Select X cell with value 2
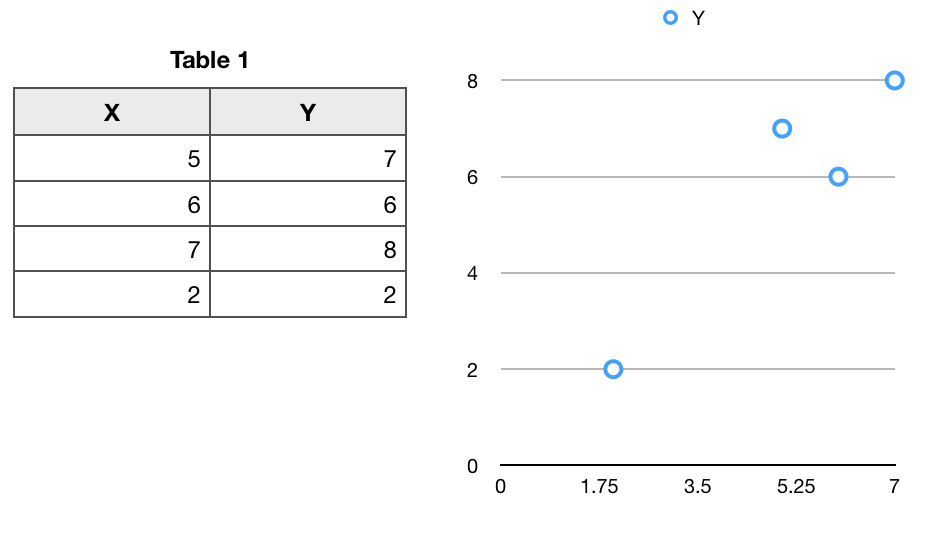The width and height of the screenshot is (950, 534). (112, 294)
